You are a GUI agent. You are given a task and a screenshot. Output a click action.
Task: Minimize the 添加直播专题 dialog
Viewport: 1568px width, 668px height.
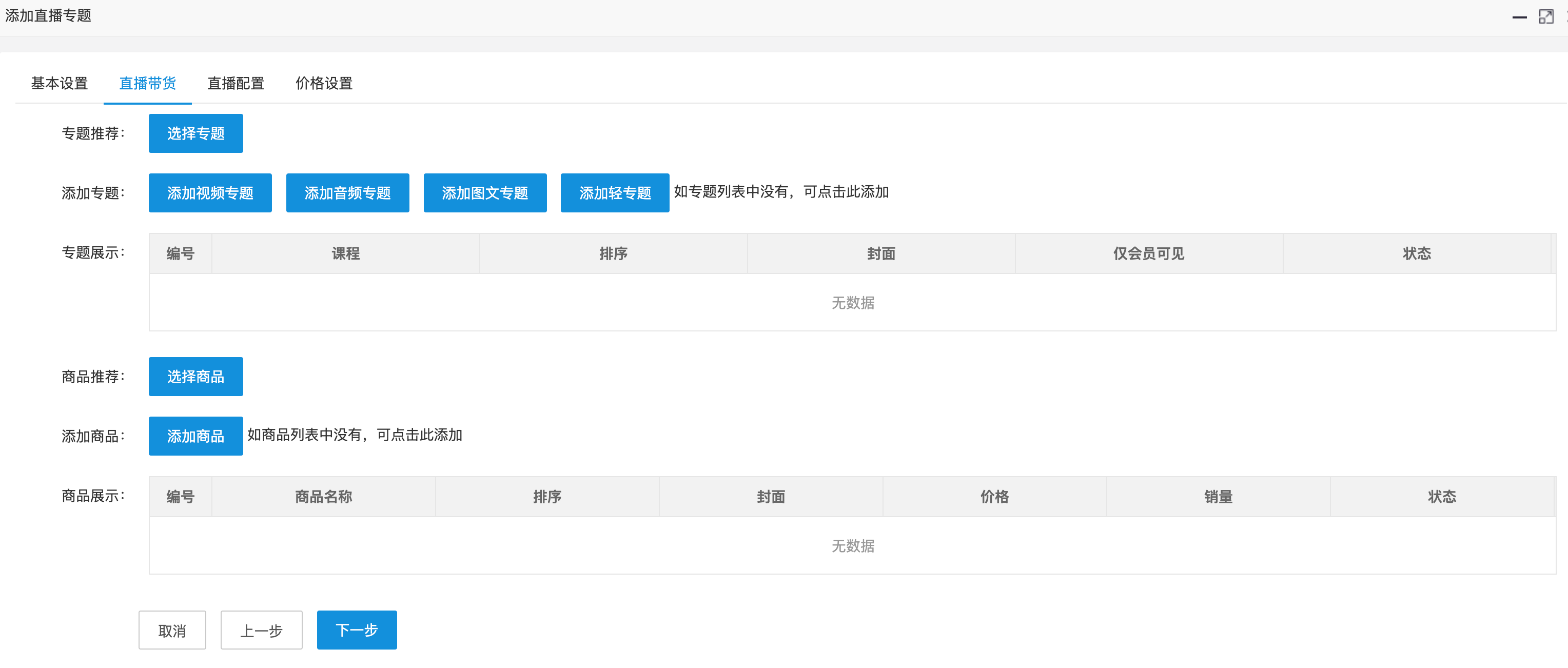[1519, 17]
